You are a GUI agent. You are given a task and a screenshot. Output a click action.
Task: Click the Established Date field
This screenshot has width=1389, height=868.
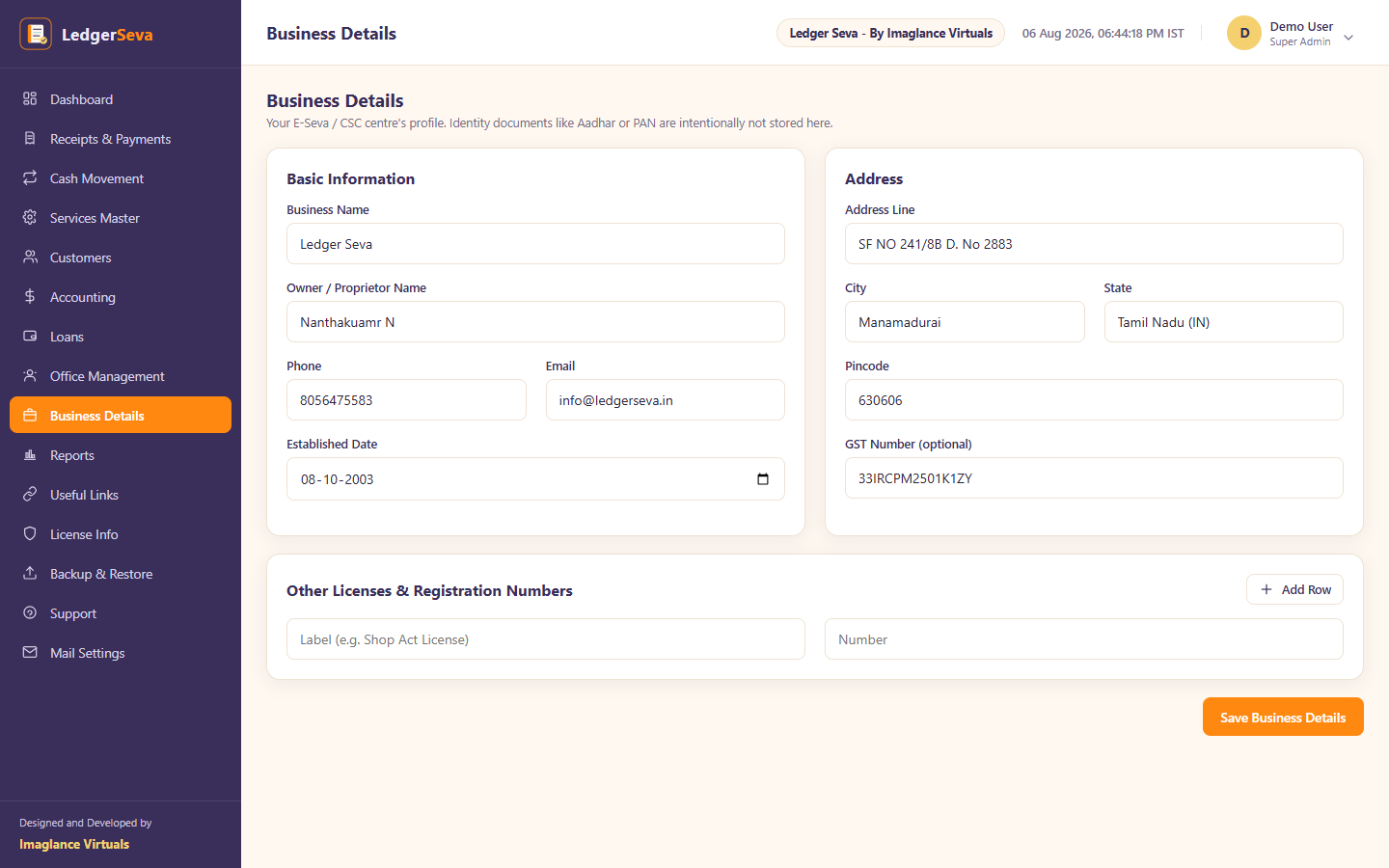click(x=535, y=479)
